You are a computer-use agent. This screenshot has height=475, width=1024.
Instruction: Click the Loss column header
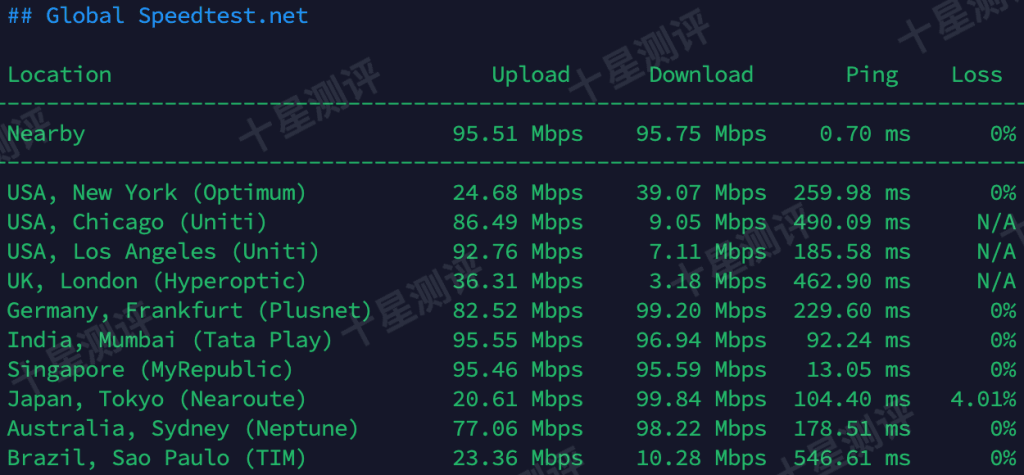coord(976,75)
